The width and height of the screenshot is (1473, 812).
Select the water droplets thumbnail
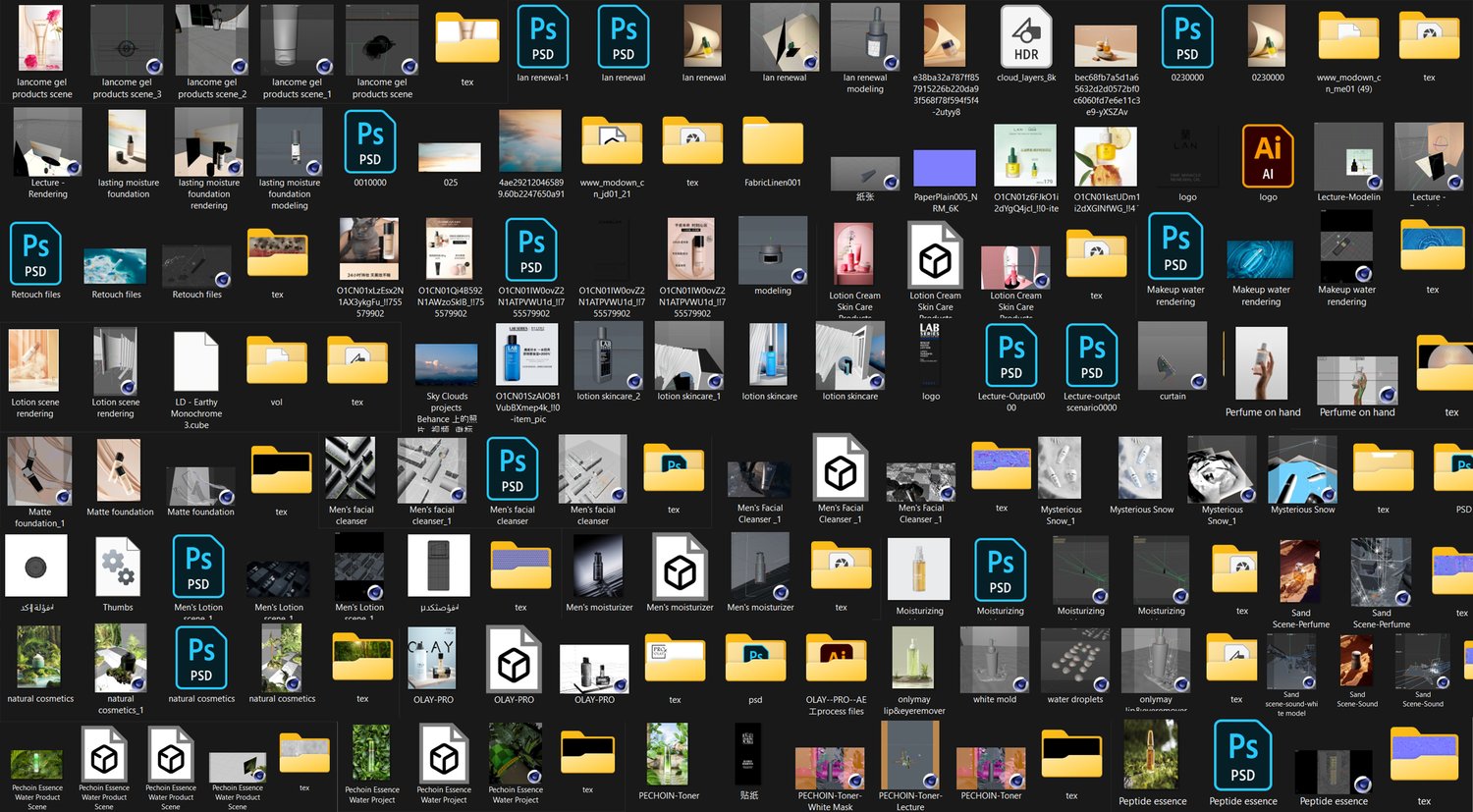point(1074,659)
